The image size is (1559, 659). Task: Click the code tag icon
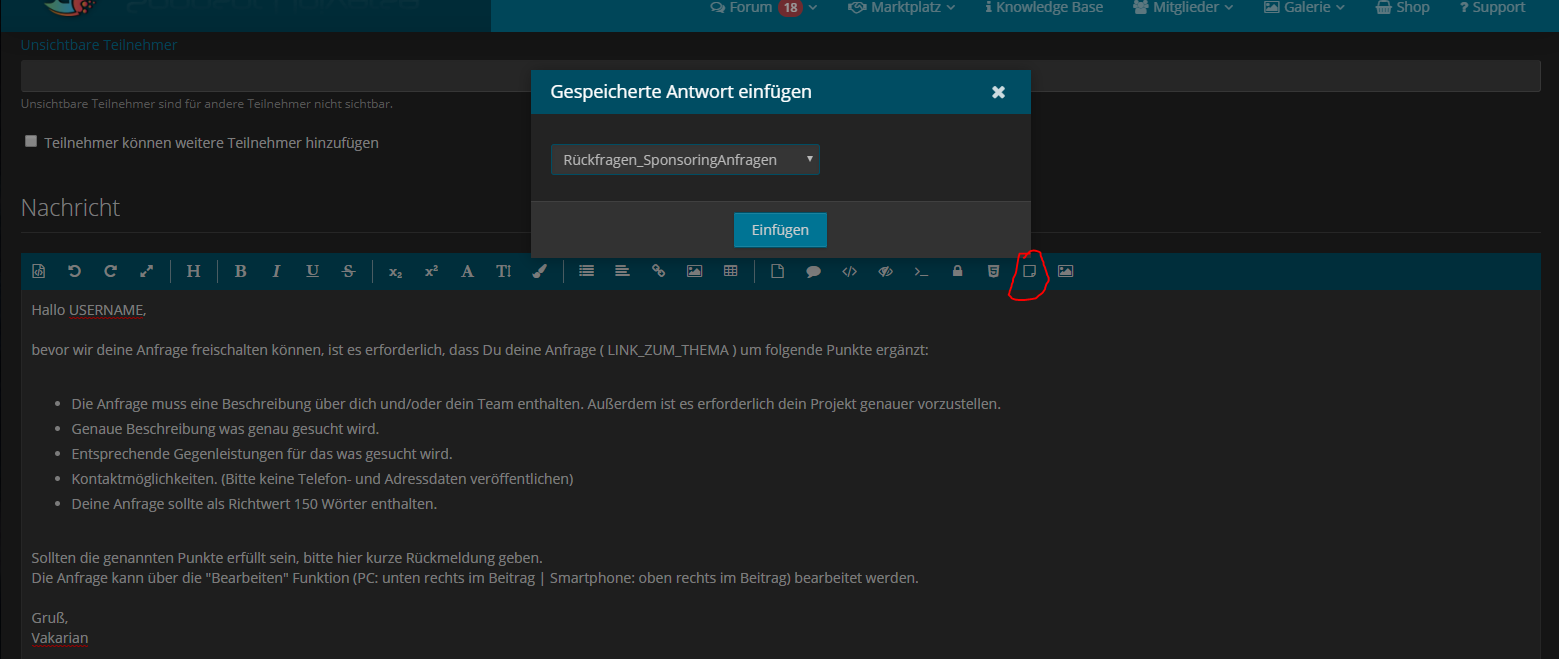(849, 271)
